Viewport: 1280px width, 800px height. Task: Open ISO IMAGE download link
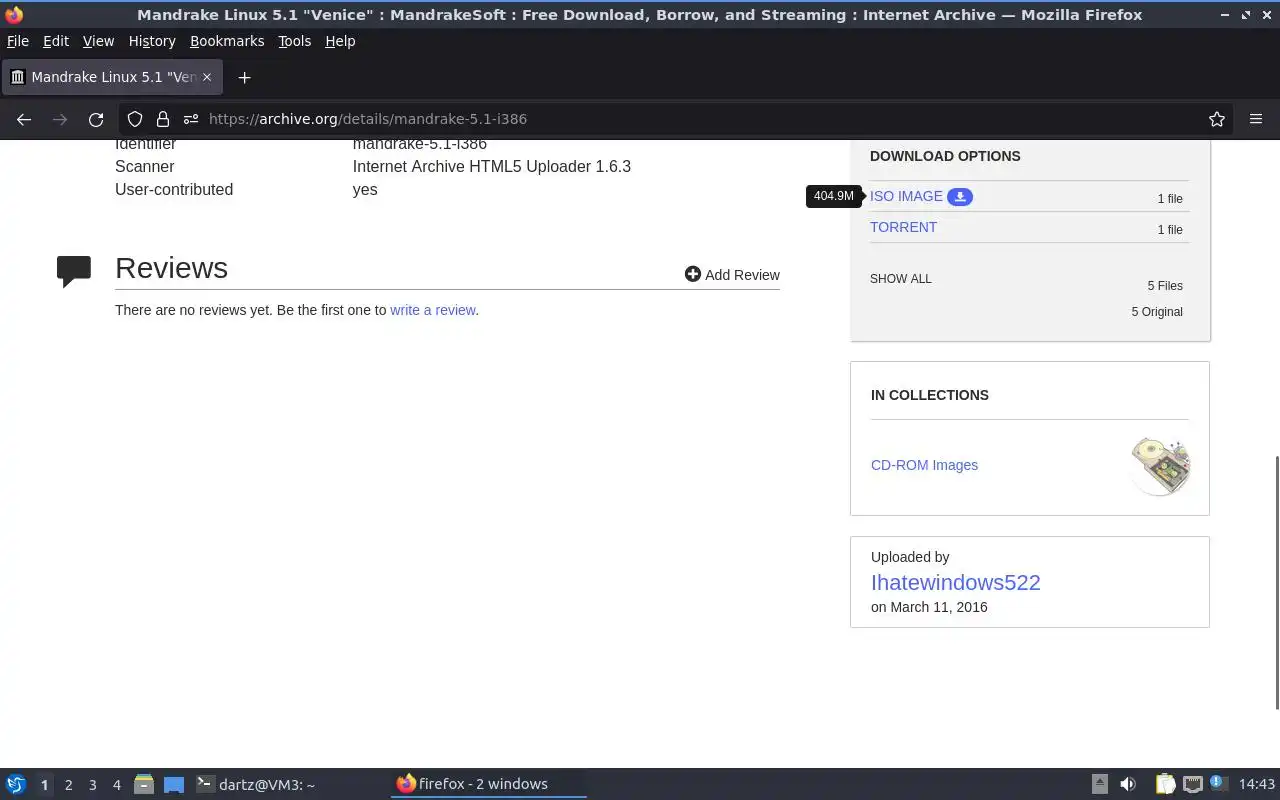(906, 196)
